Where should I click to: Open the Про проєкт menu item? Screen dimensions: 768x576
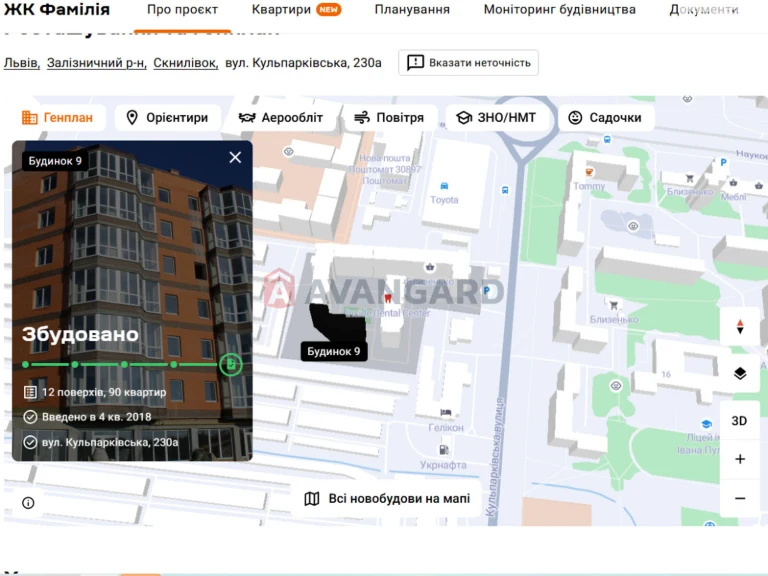pyautogui.click(x=182, y=10)
